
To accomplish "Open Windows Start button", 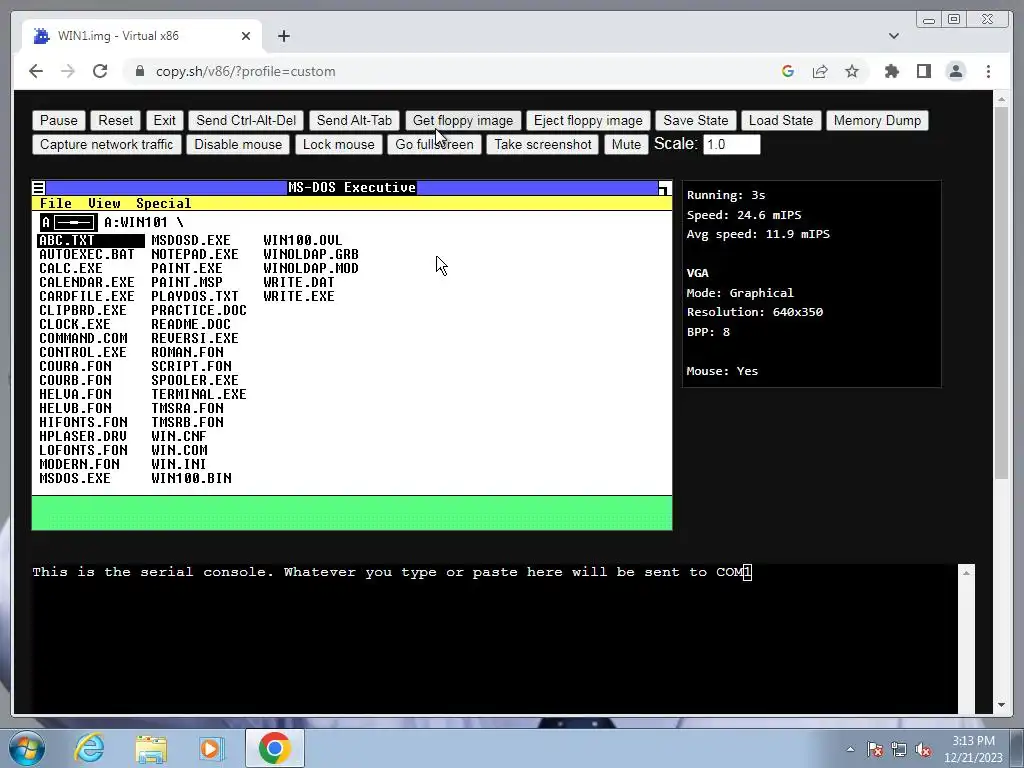I will [26, 748].
